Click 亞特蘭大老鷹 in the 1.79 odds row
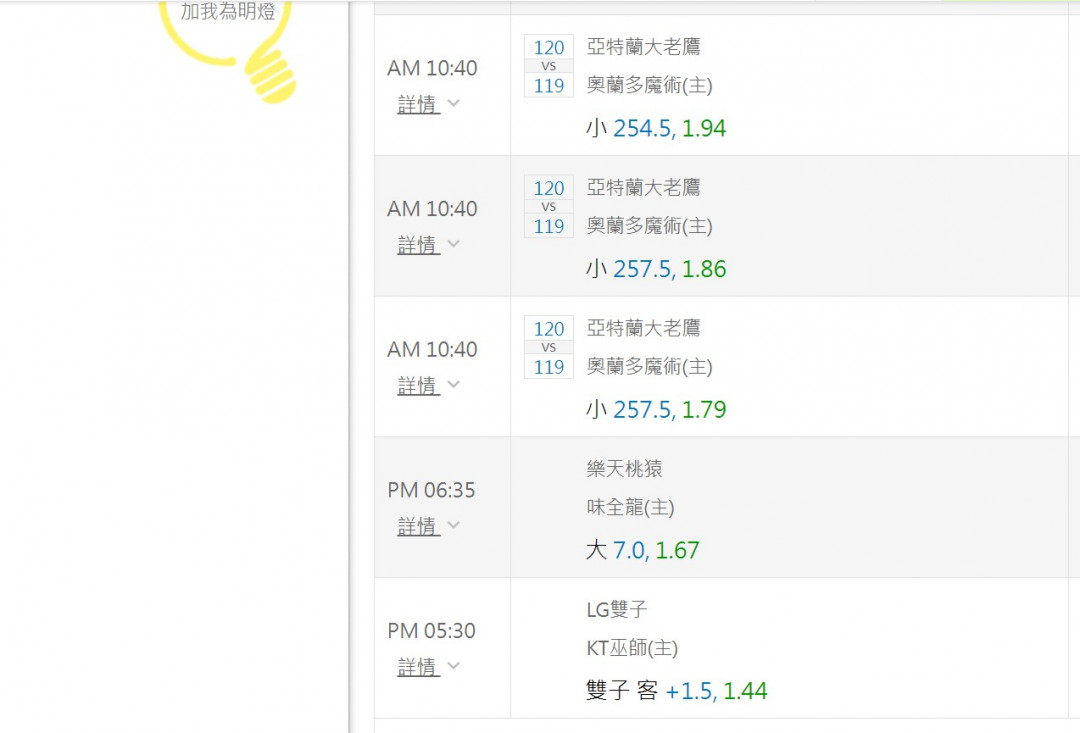Screen dimensions: 1080x733 (x=643, y=328)
